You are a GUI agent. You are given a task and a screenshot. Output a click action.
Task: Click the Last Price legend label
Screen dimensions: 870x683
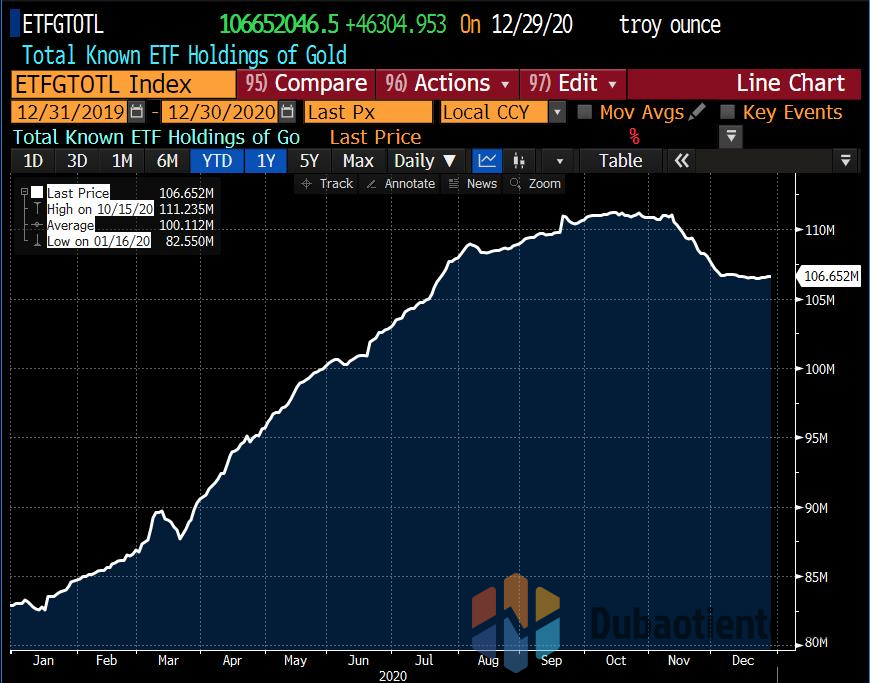tap(78, 193)
